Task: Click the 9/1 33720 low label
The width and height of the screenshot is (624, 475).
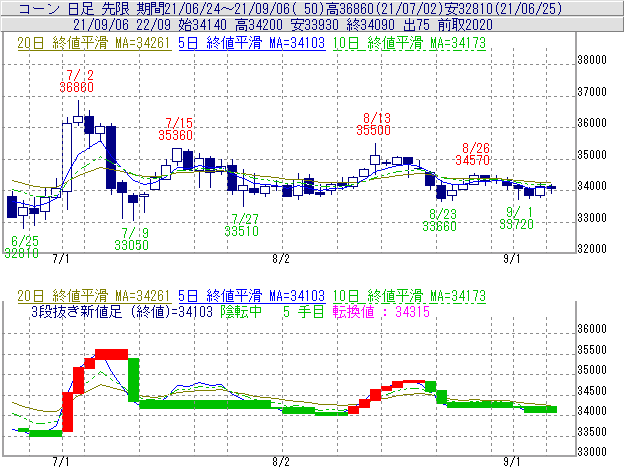Action: pos(516,218)
